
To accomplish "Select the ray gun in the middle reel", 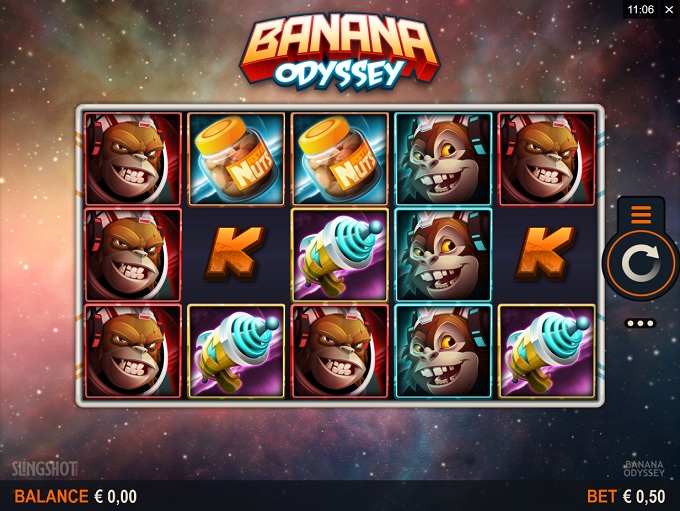I will (340, 255).
